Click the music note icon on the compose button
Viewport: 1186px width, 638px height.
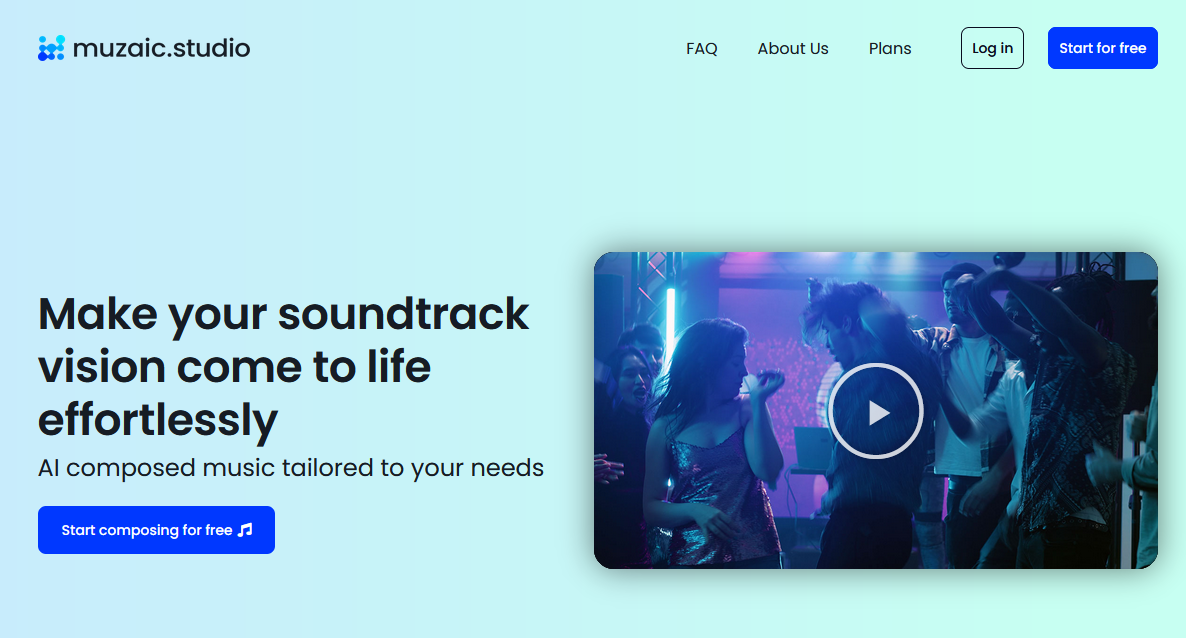[x=245, y=530]
